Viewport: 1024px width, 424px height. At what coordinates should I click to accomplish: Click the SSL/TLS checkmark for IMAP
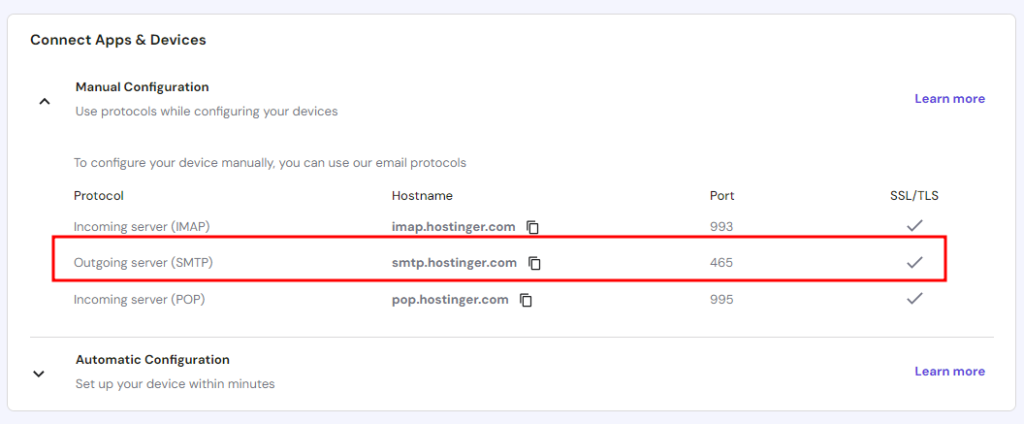914,226
